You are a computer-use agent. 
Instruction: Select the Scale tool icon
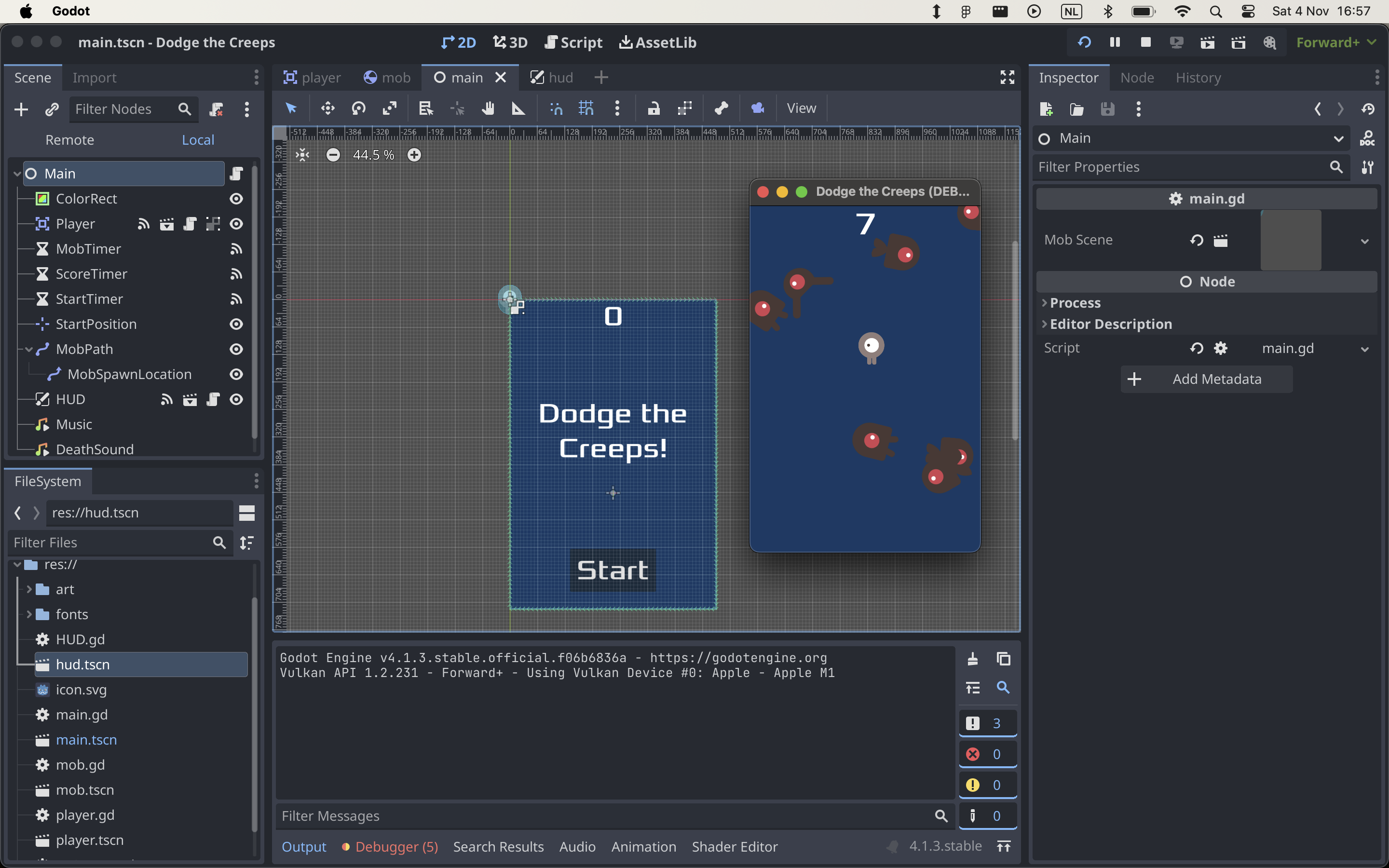(391, 108)
